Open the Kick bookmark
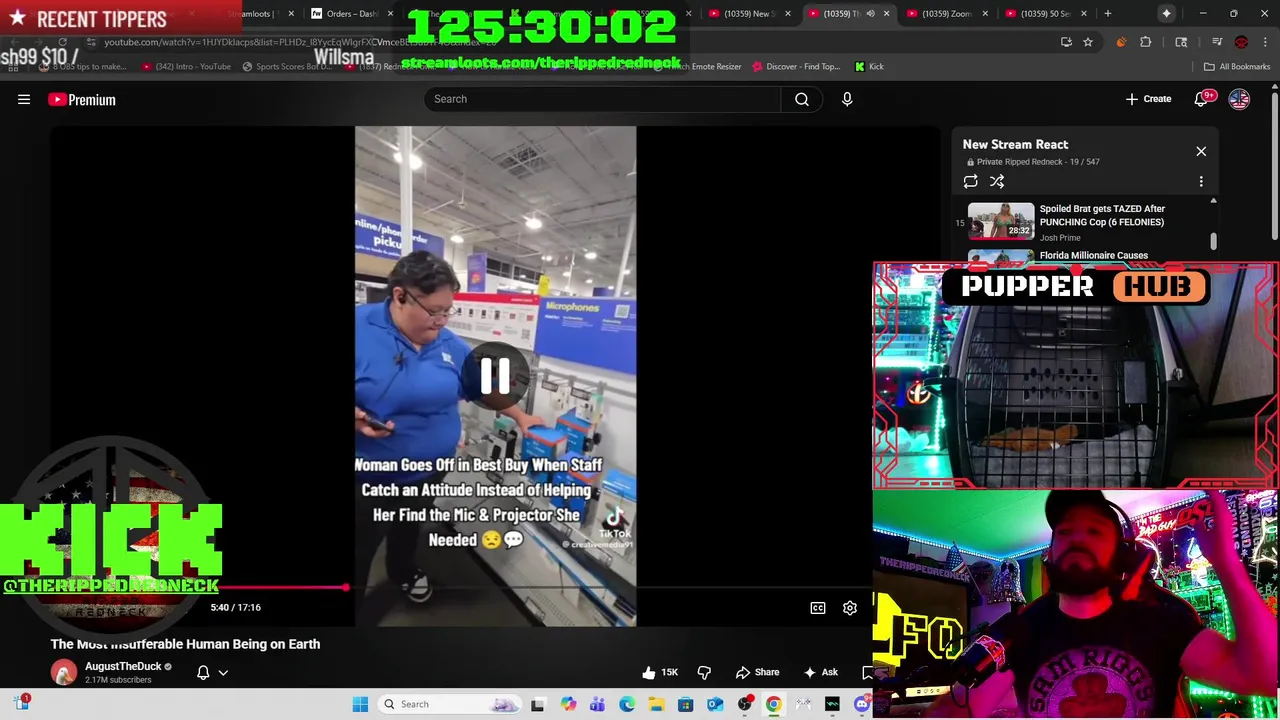 (869, 66)
